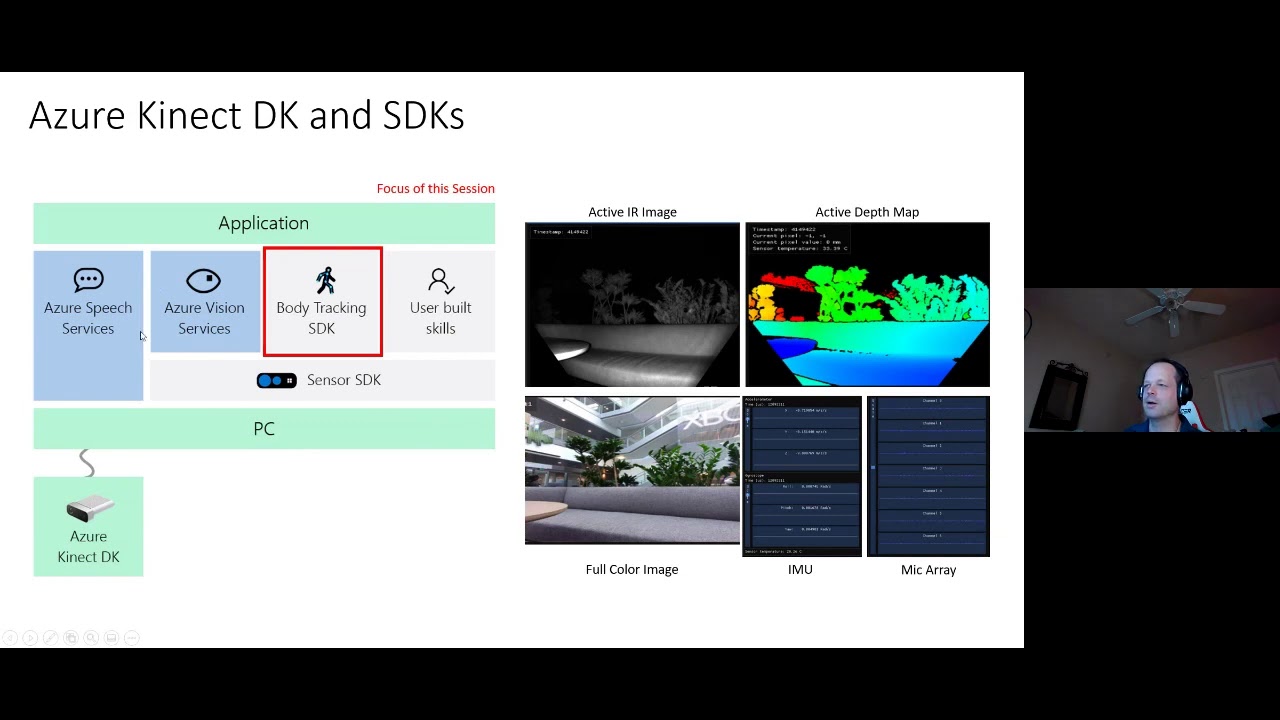Click the User built skills label
This screenshot has height=720, width=1280.
point(440,318)
